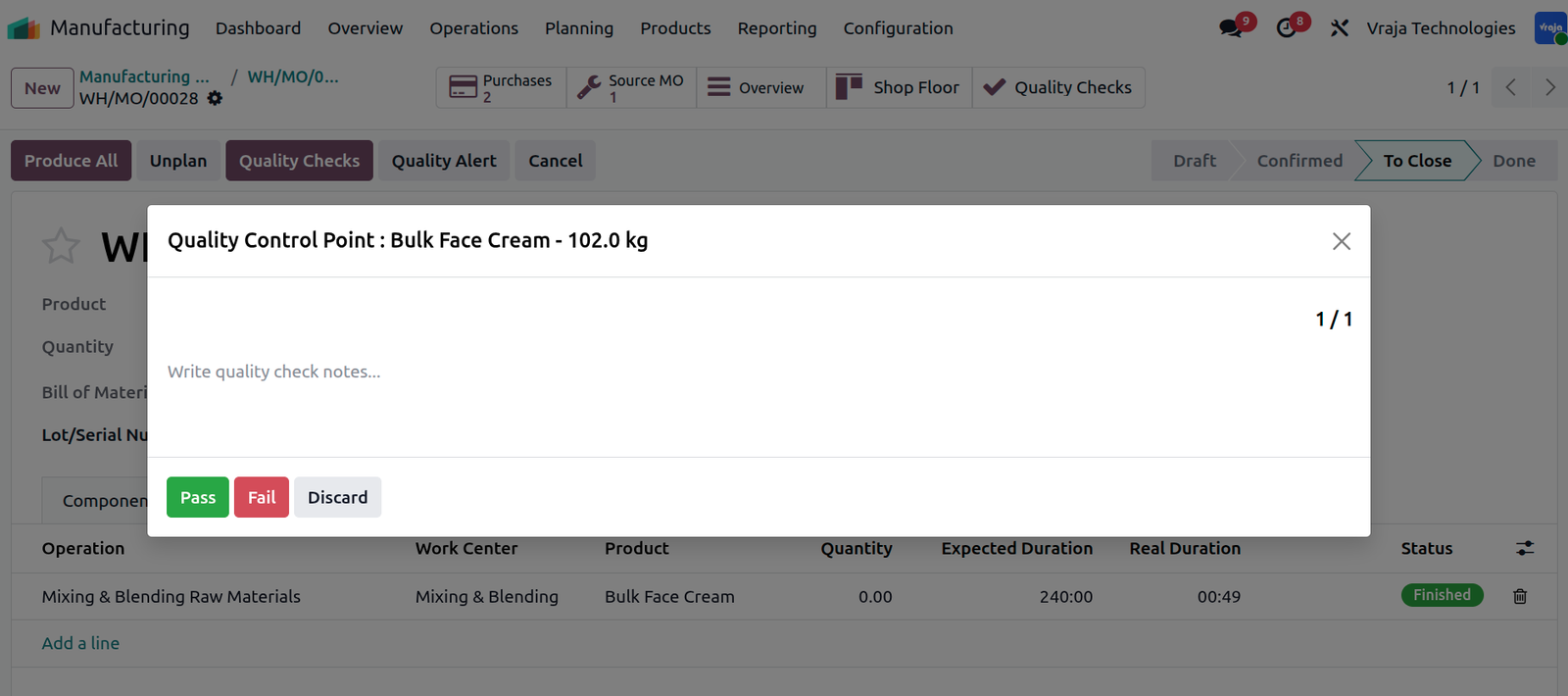Viewport: 1568px width, 696px height.
Task: Click the Mixing & Blending Raw Materials operation
Action: (x=171, y=596)
